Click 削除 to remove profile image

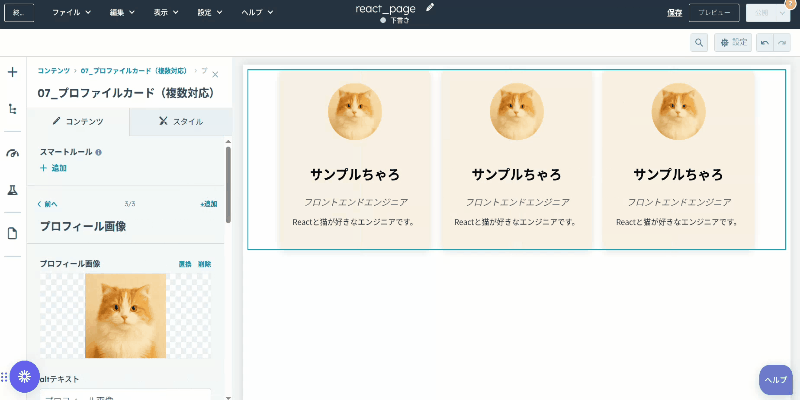click(x=205, y=264)
